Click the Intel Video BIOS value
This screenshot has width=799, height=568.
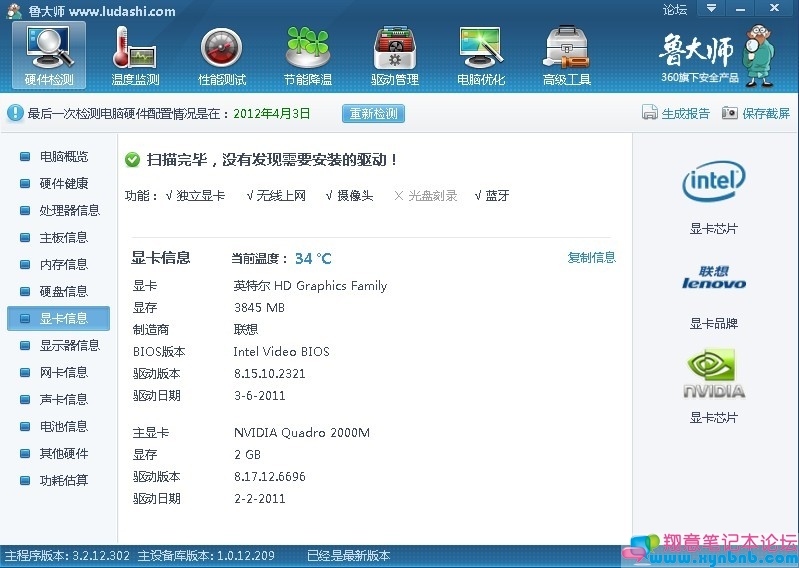(x=281, y=351)
